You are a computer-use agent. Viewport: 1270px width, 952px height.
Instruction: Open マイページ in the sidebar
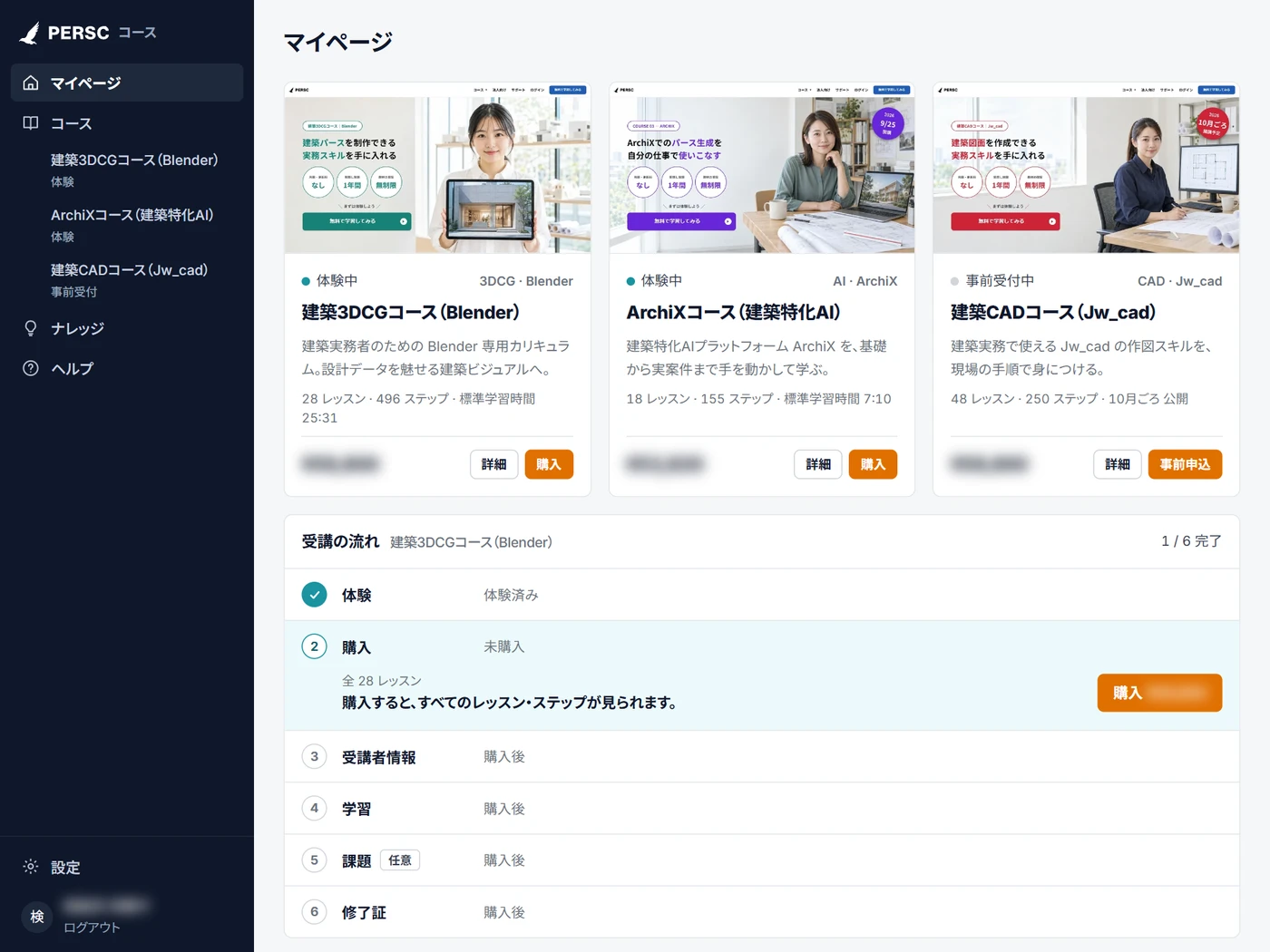click(x=127, y=83)
